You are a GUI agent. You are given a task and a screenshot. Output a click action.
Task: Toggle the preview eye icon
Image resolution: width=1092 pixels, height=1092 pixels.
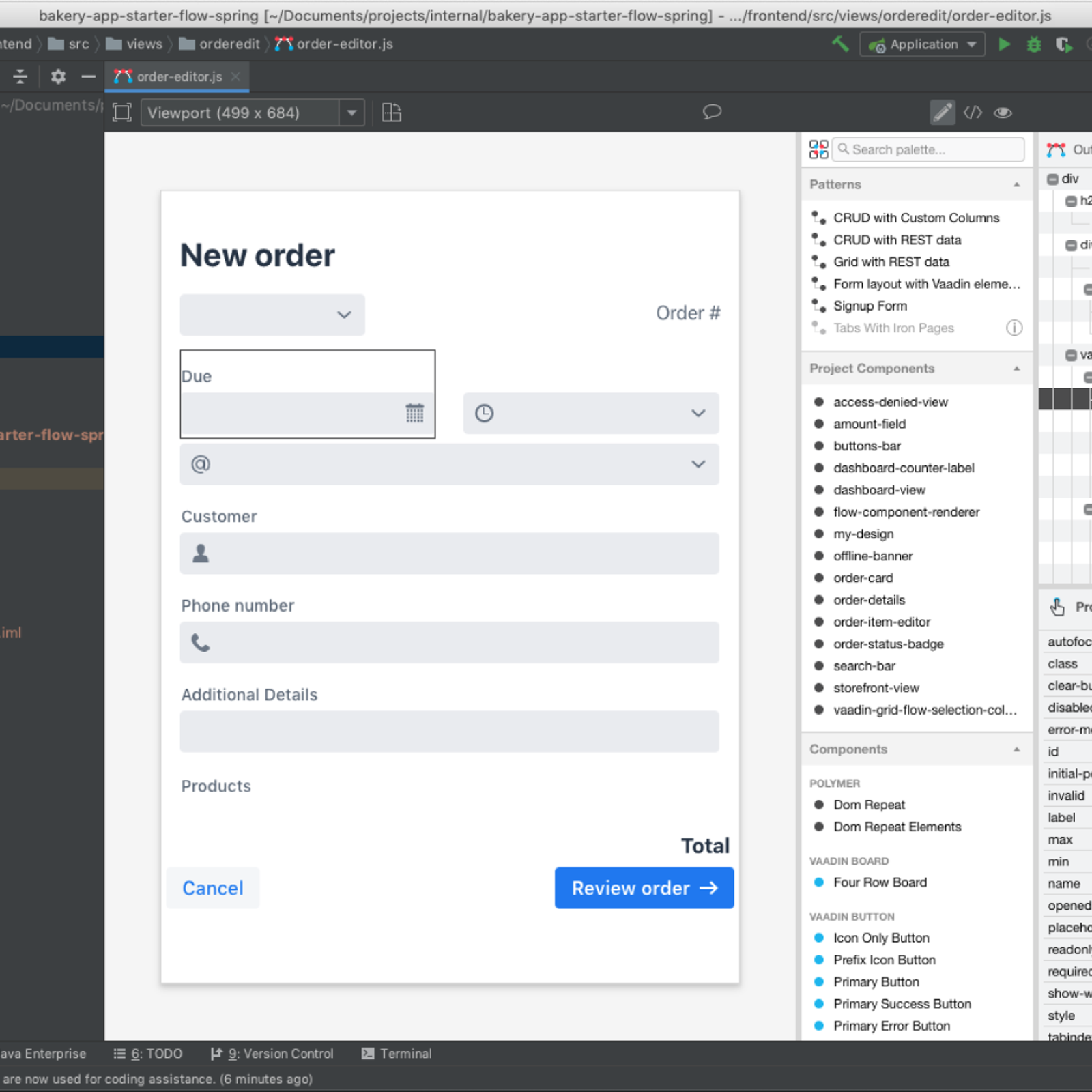click(1003, 113)
